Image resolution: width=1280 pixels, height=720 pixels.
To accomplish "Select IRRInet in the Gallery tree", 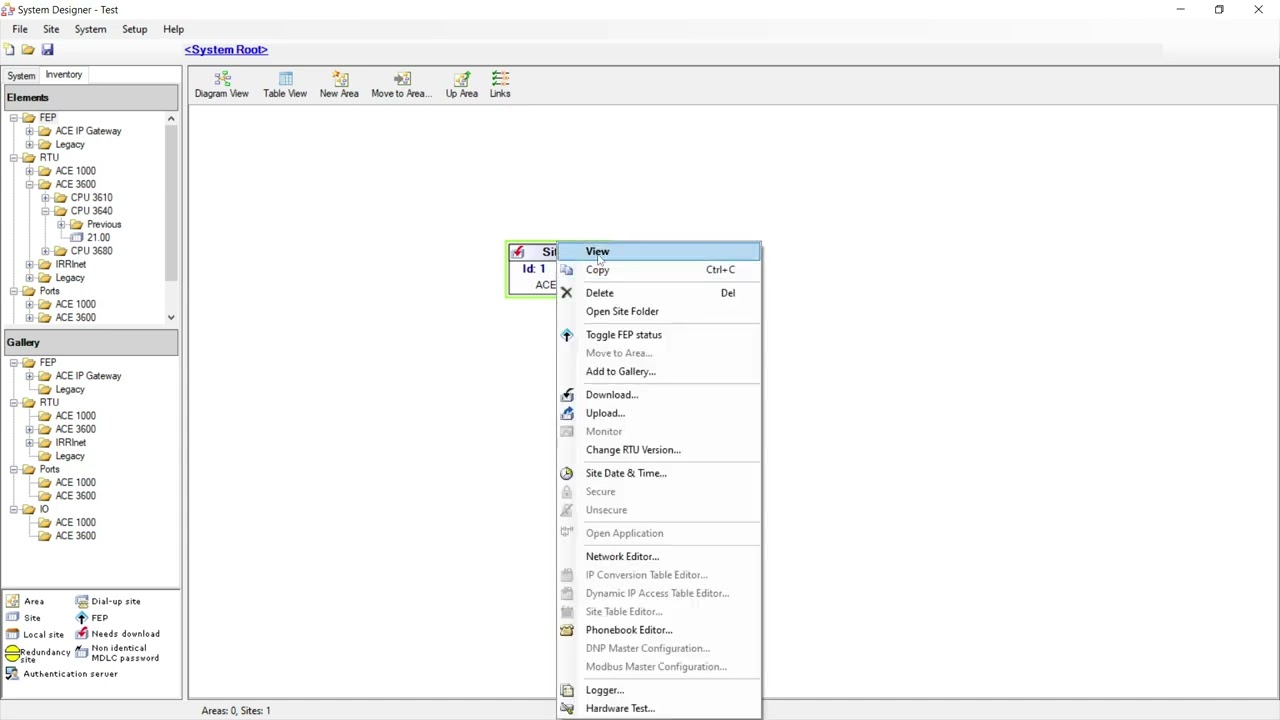I will (71, 442).
